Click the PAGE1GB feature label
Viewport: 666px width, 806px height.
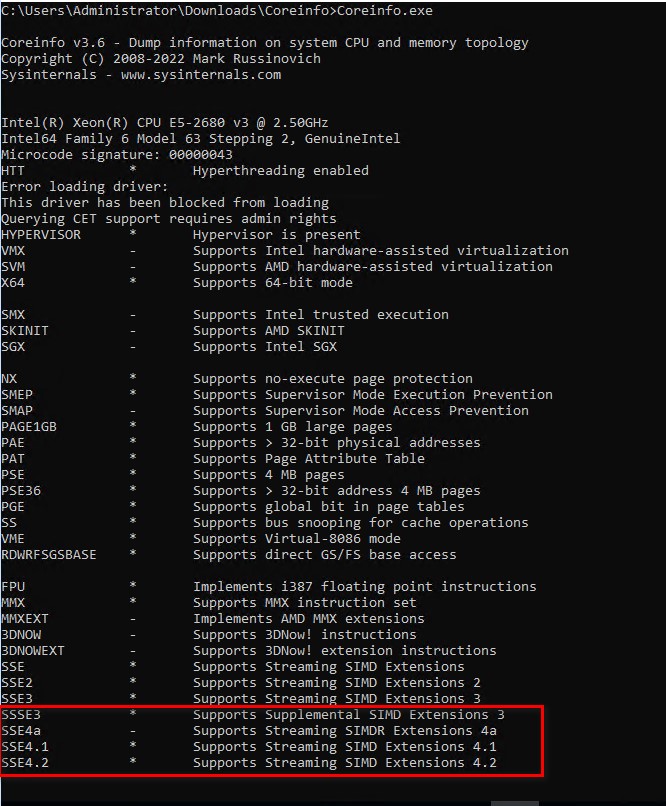coord(29,427)
